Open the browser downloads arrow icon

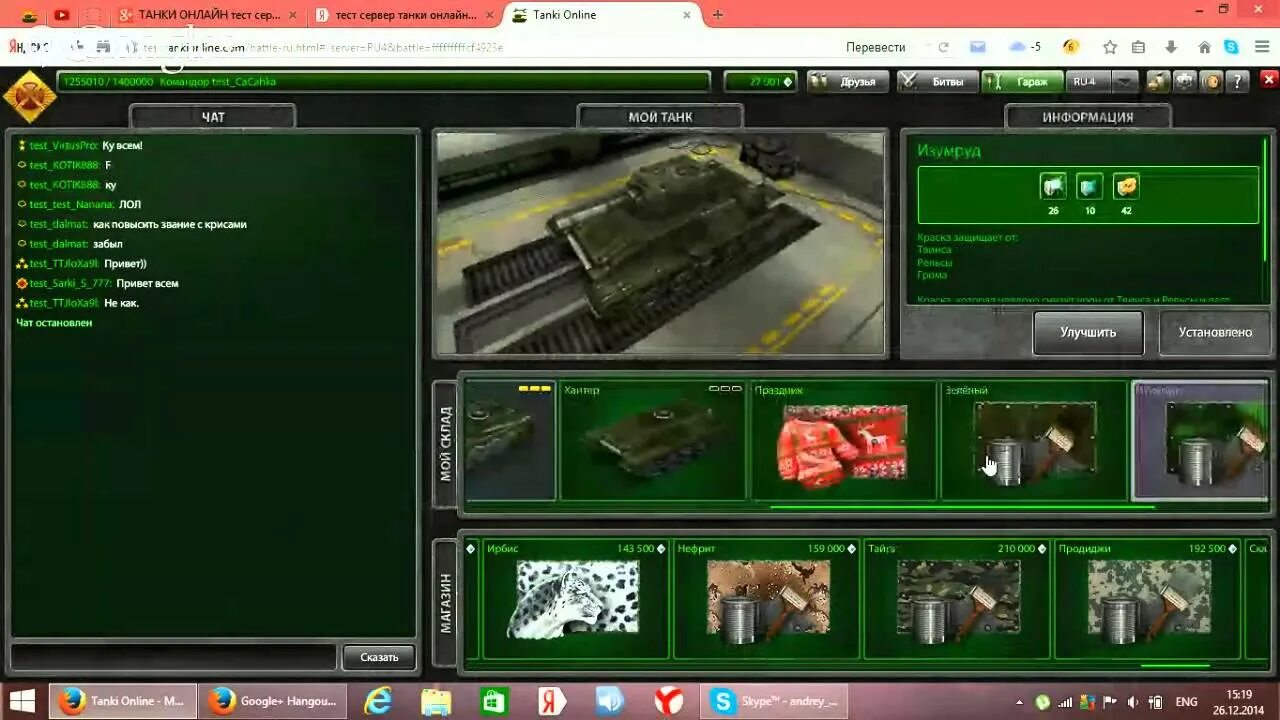(1171, 47)
